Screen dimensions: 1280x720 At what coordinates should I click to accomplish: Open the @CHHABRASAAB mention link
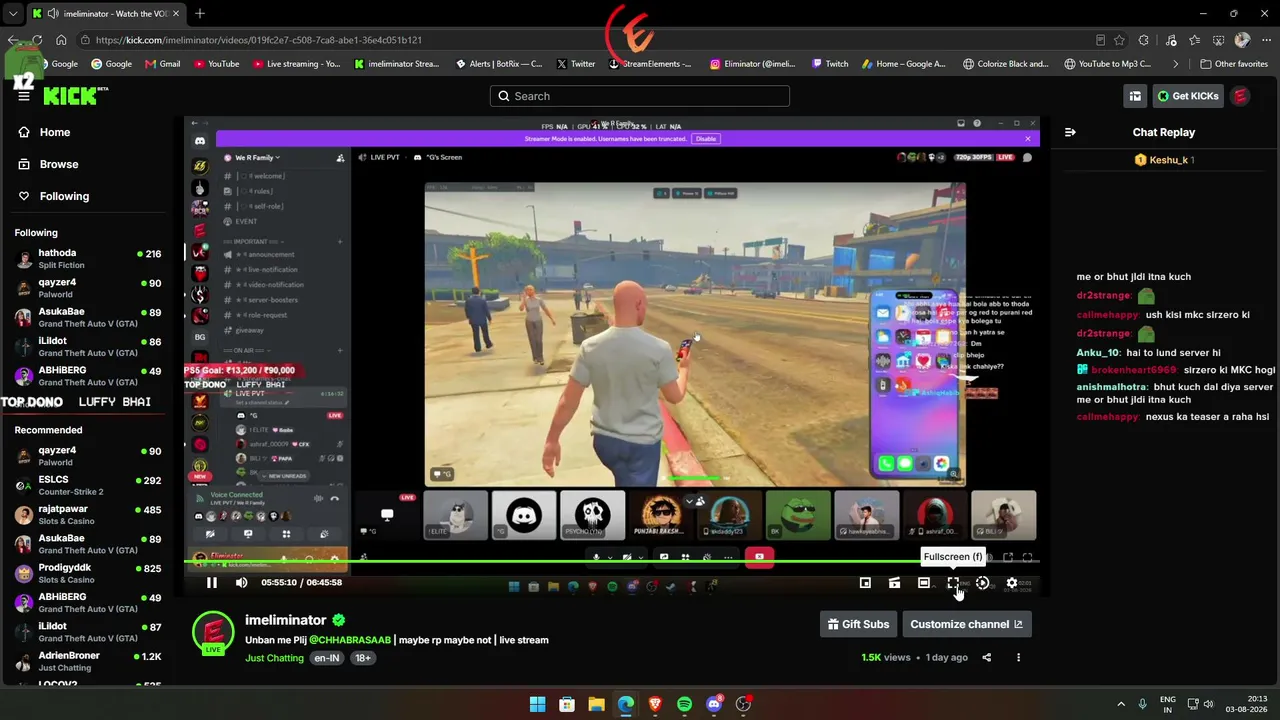point(350,640)
